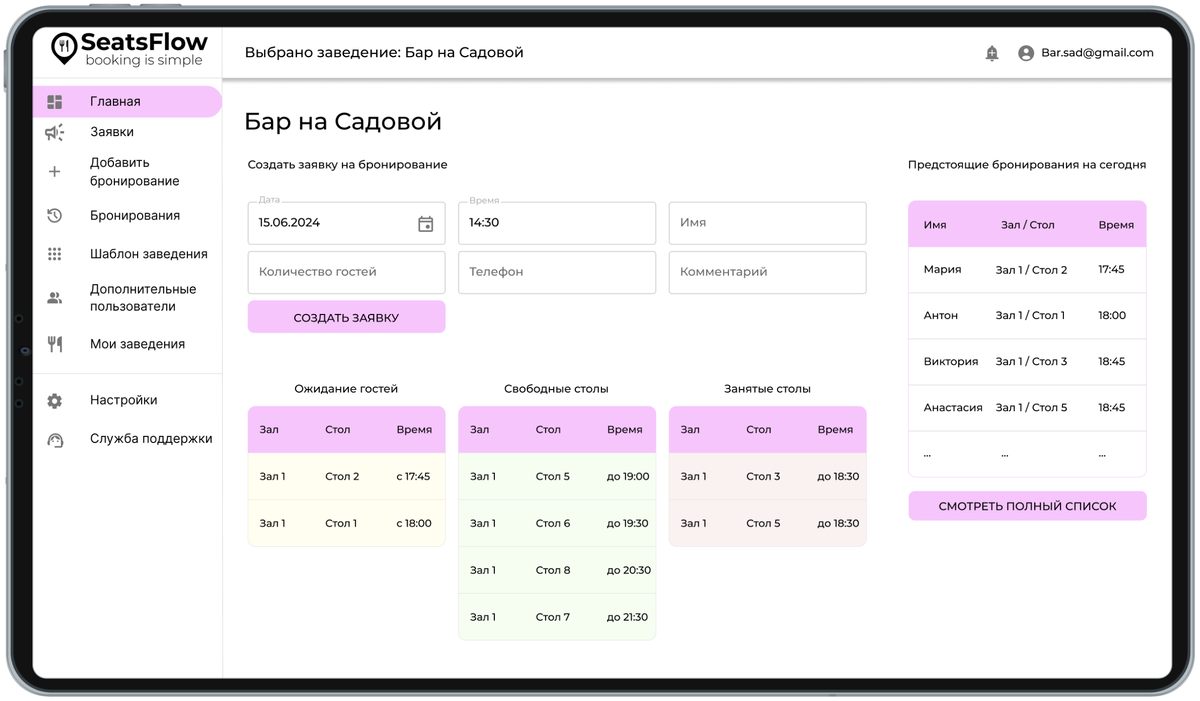Click Создать заявку на бронирование label

coord(347,165)
